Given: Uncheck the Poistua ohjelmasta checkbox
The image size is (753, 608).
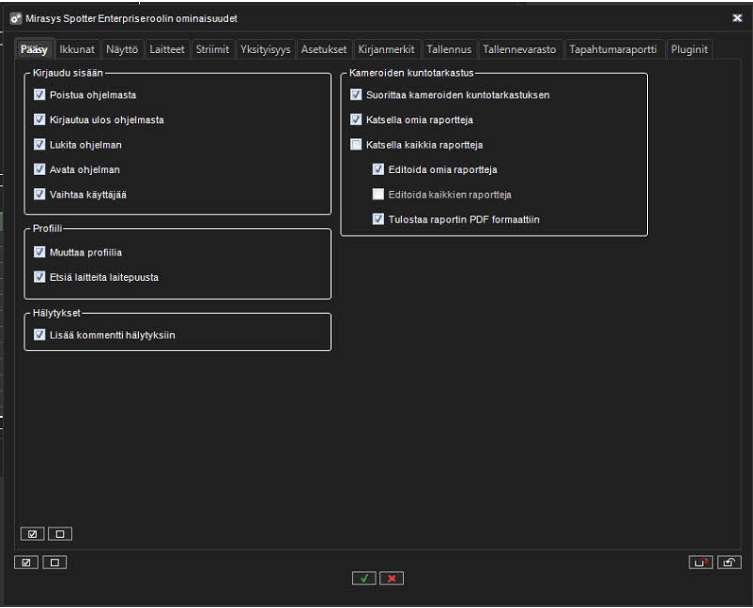Looking at the screenshot, I should click(x=40, y=95).
